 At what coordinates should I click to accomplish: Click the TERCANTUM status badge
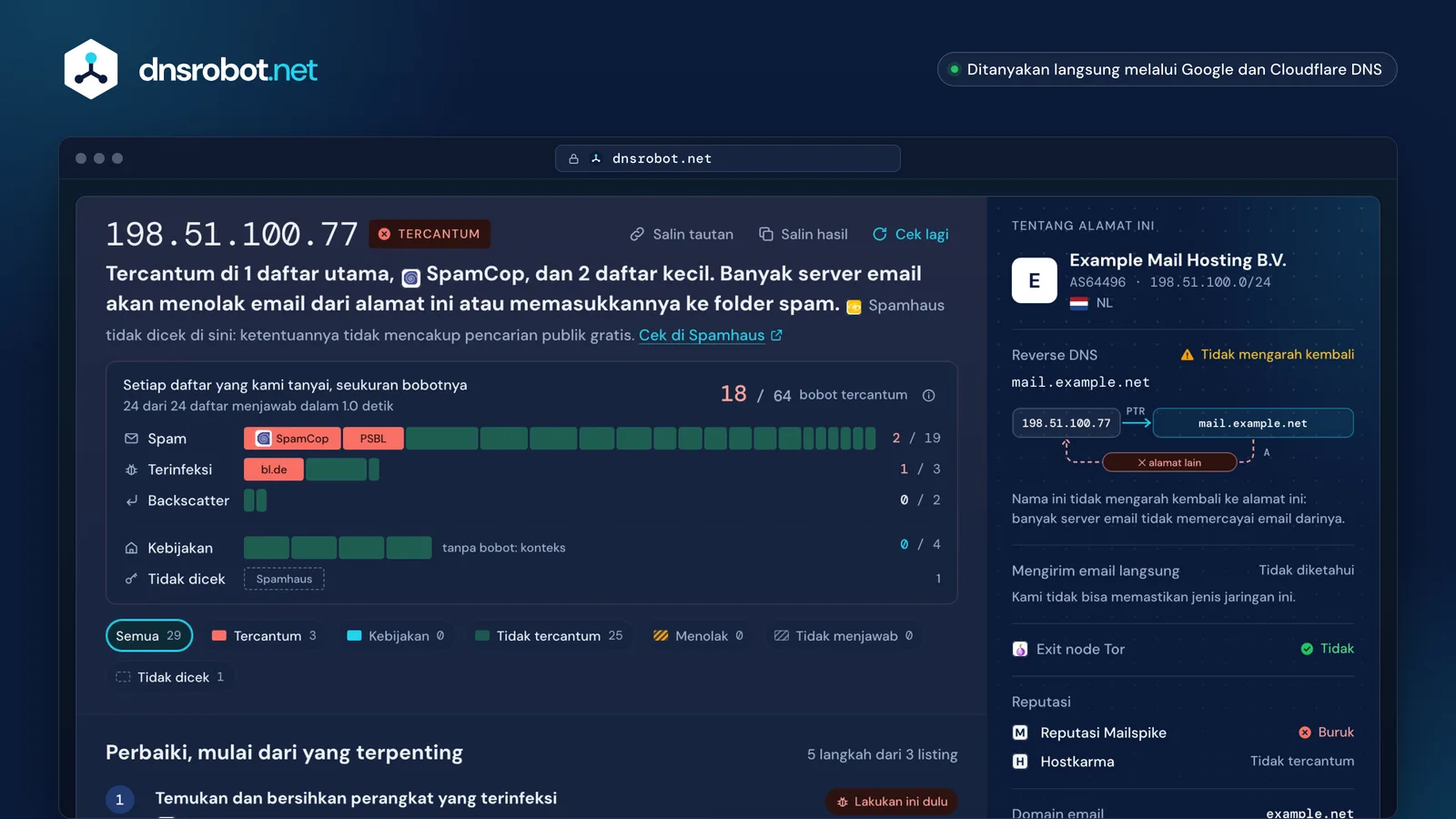tap(430, 234)
